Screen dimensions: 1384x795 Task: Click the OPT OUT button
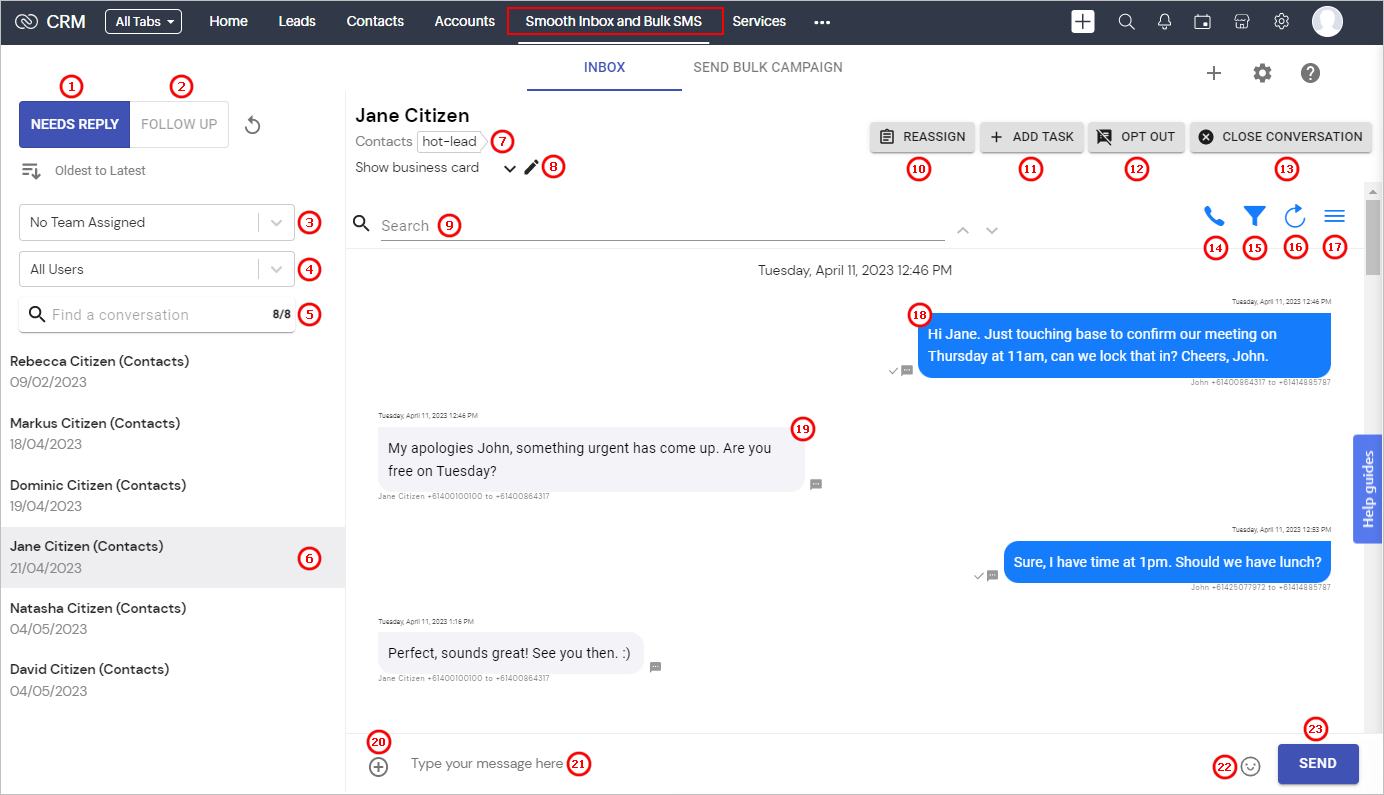click(x=1136, y=137)
